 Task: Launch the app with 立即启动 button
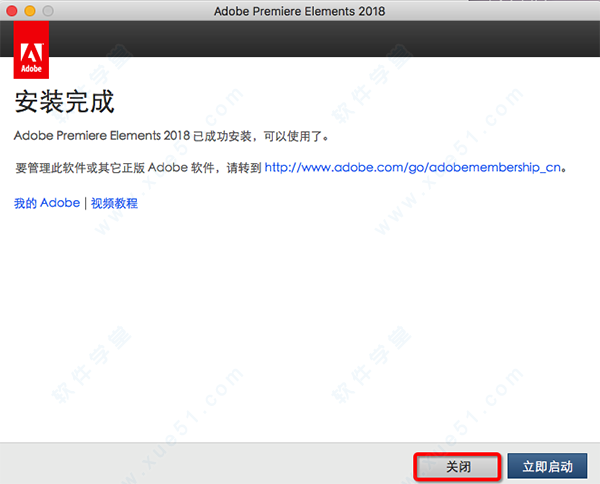tap(547, 466)
